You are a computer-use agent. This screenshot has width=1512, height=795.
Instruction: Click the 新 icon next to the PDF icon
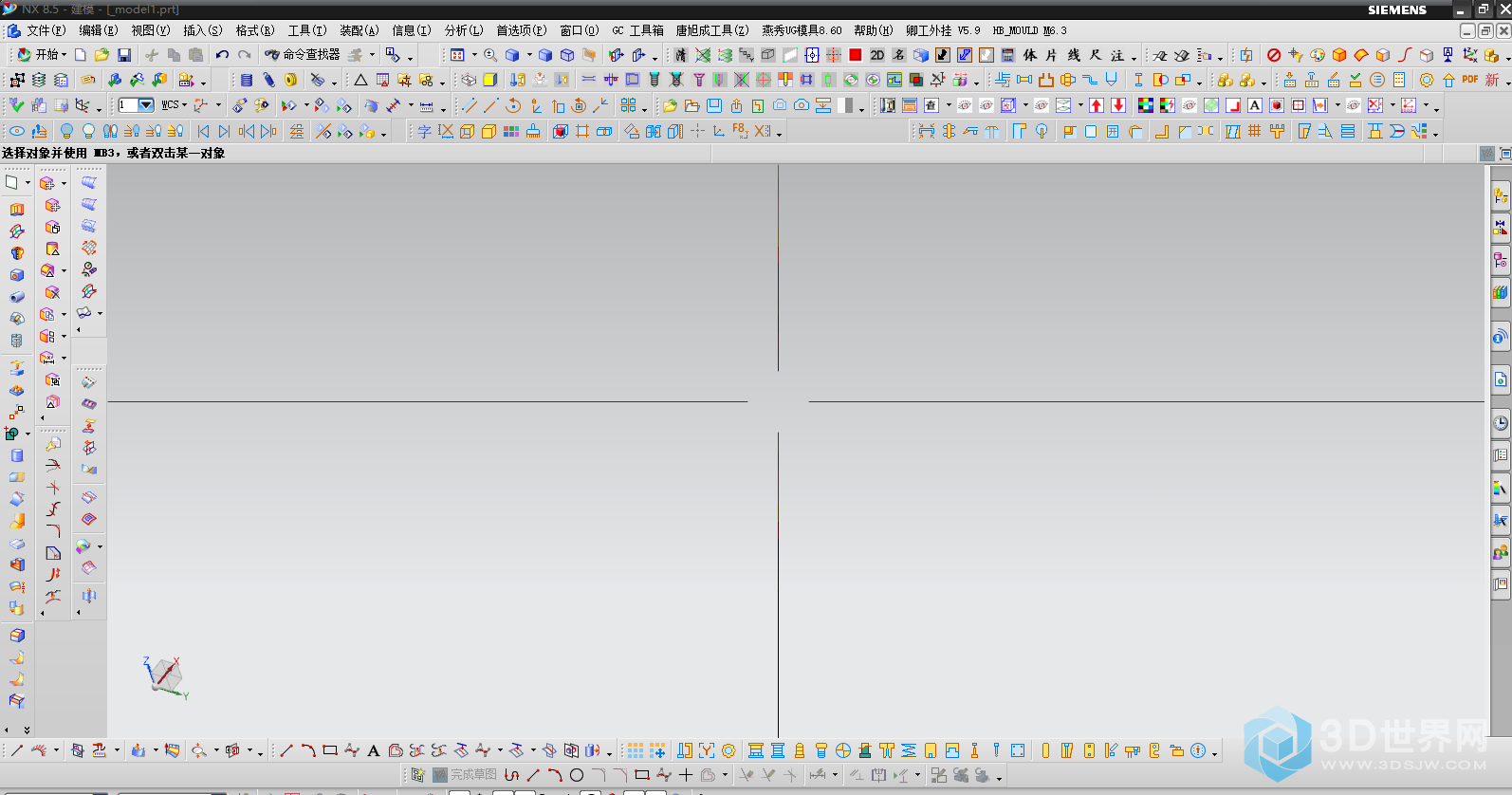(x=1492, y=80)
